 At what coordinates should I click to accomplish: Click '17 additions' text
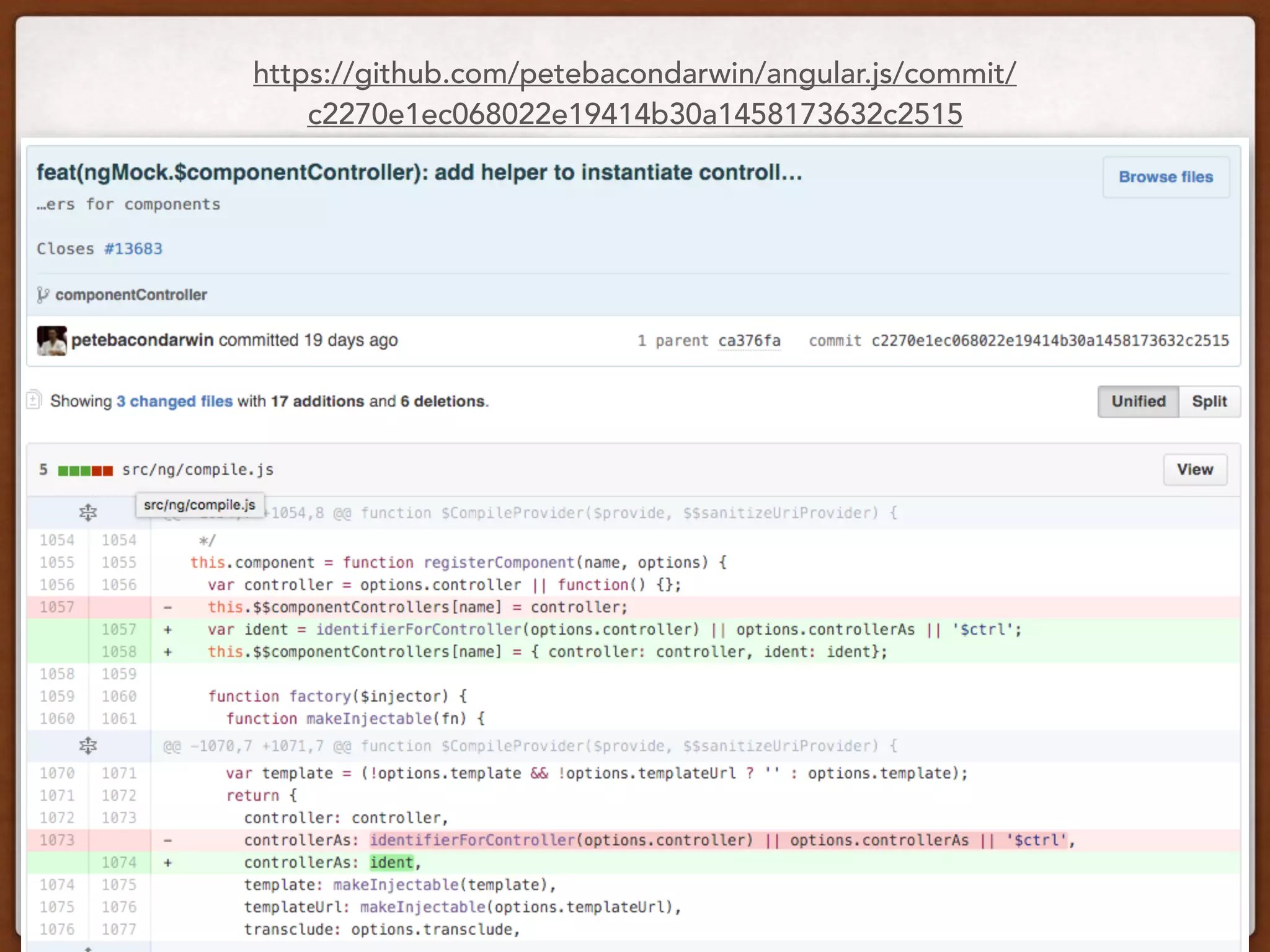(317, 402)
